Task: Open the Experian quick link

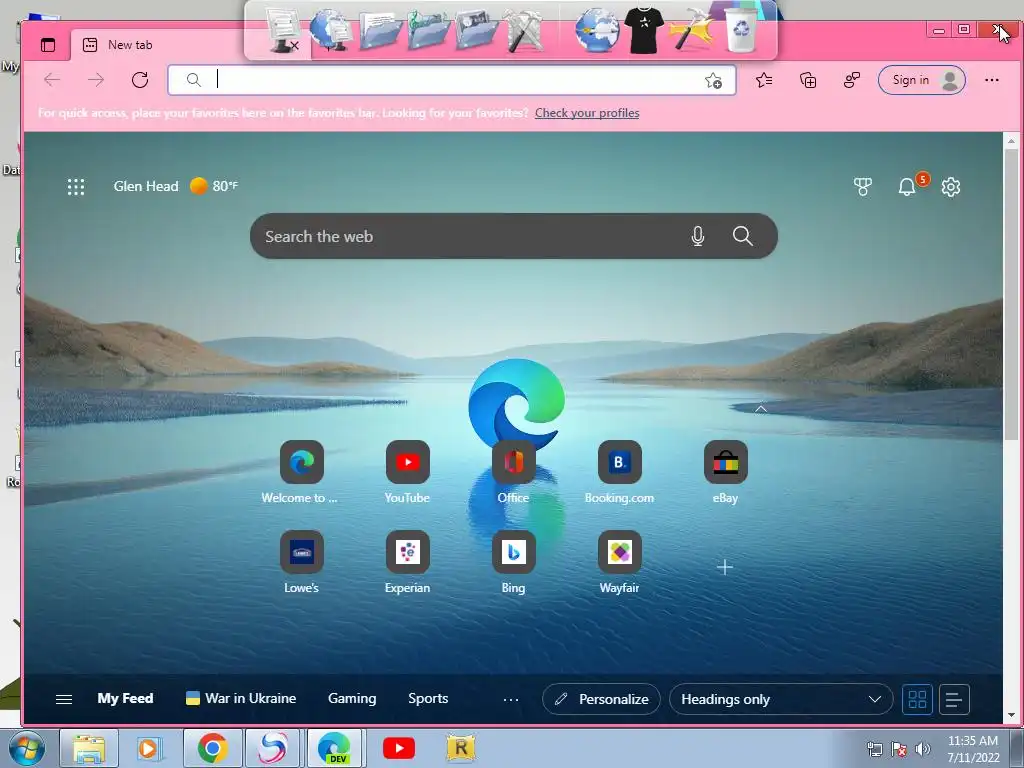Action: point(408,562)
